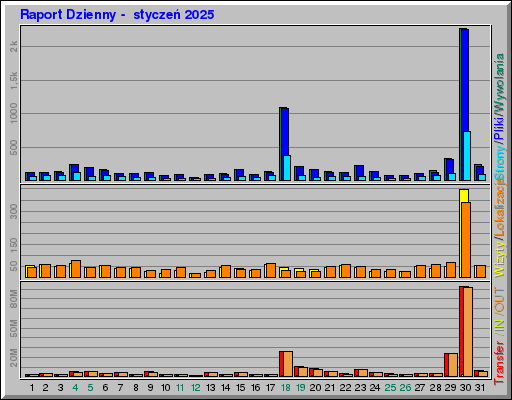Screen dimensions: 512x400
Task: Select day 11 label on the x-axis
Action: tap(180, 388)
